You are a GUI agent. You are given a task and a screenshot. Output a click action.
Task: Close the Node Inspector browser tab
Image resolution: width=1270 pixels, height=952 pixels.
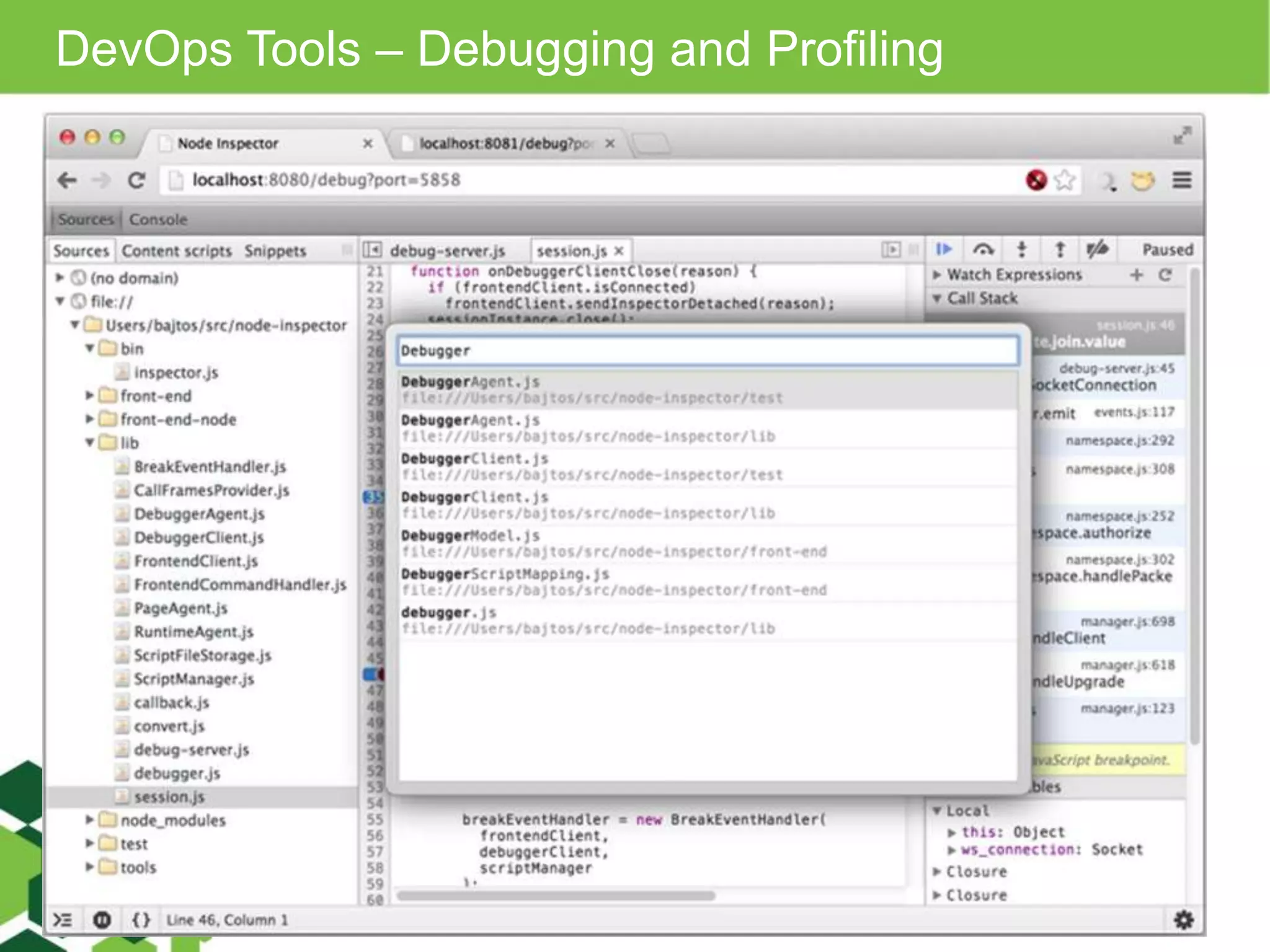point(368,143)
